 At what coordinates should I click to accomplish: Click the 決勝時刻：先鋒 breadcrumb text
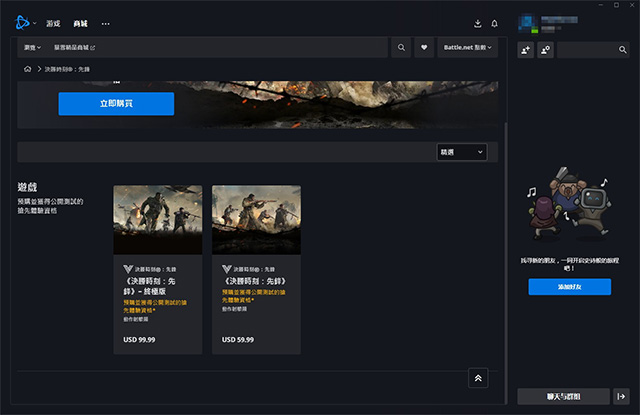(x=67, y=69)
